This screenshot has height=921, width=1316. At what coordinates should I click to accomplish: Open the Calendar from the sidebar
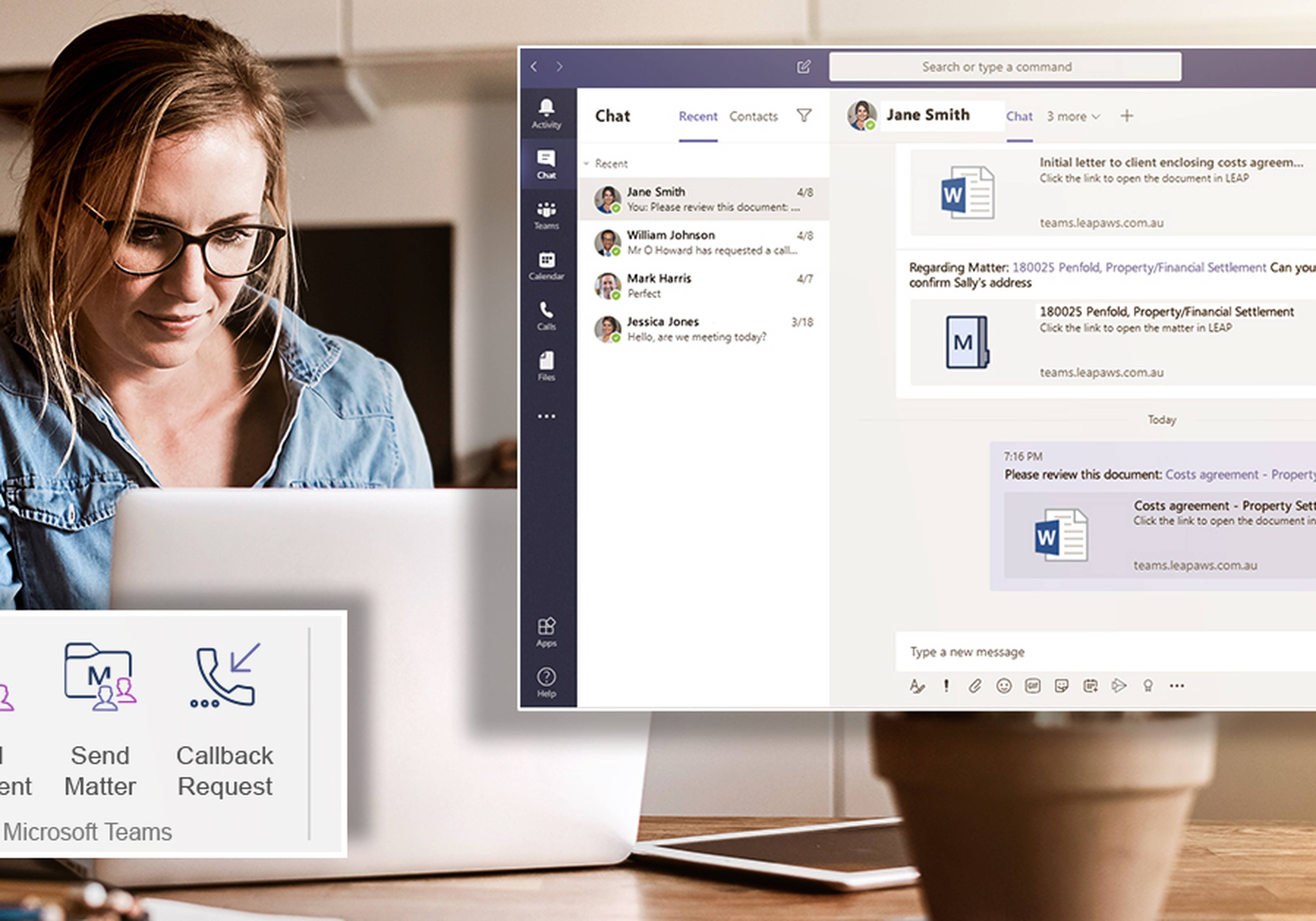click(546, 265)
